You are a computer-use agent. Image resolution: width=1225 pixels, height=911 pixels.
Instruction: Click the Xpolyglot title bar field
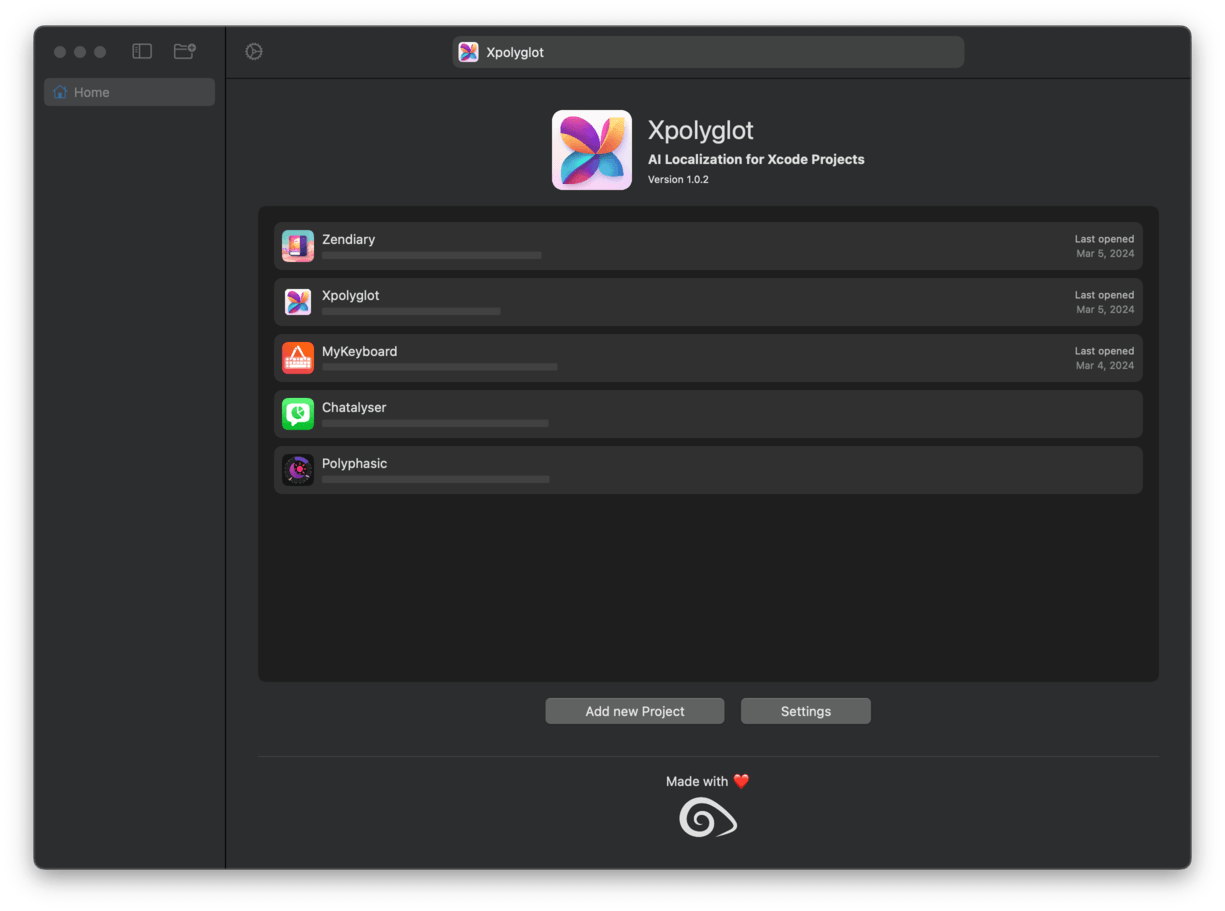[708, 52]
